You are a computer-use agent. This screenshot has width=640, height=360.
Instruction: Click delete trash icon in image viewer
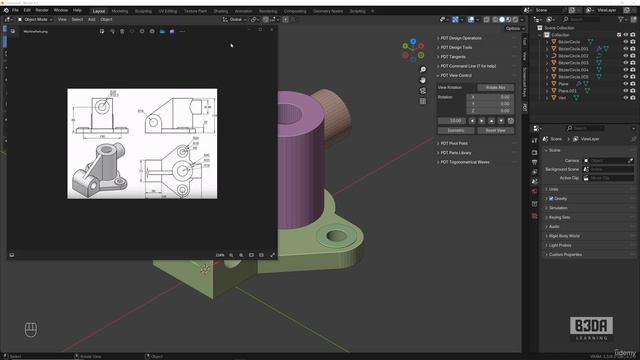pos(122,31)
